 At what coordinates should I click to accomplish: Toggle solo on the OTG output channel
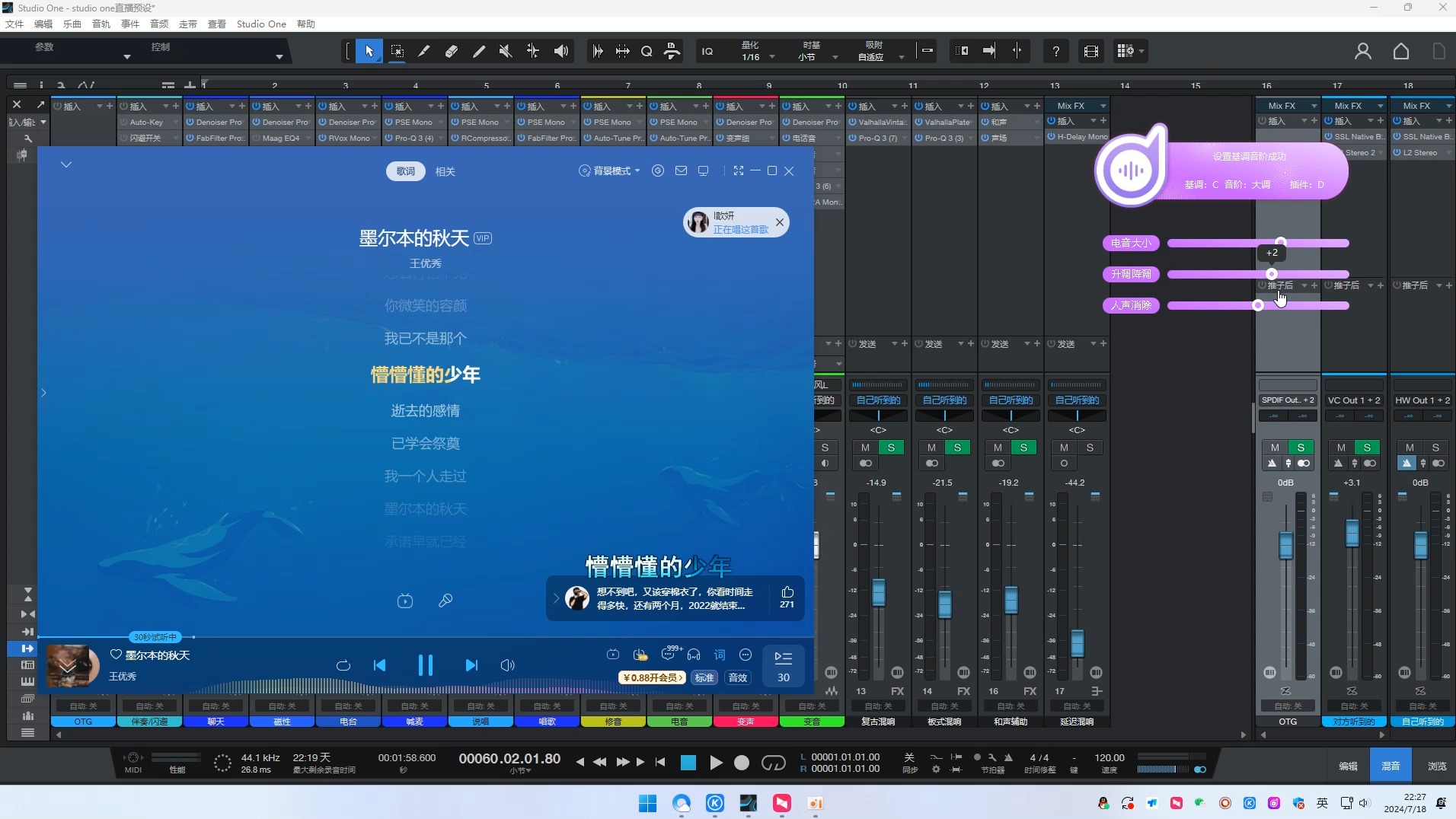(x=1301, y=448)
